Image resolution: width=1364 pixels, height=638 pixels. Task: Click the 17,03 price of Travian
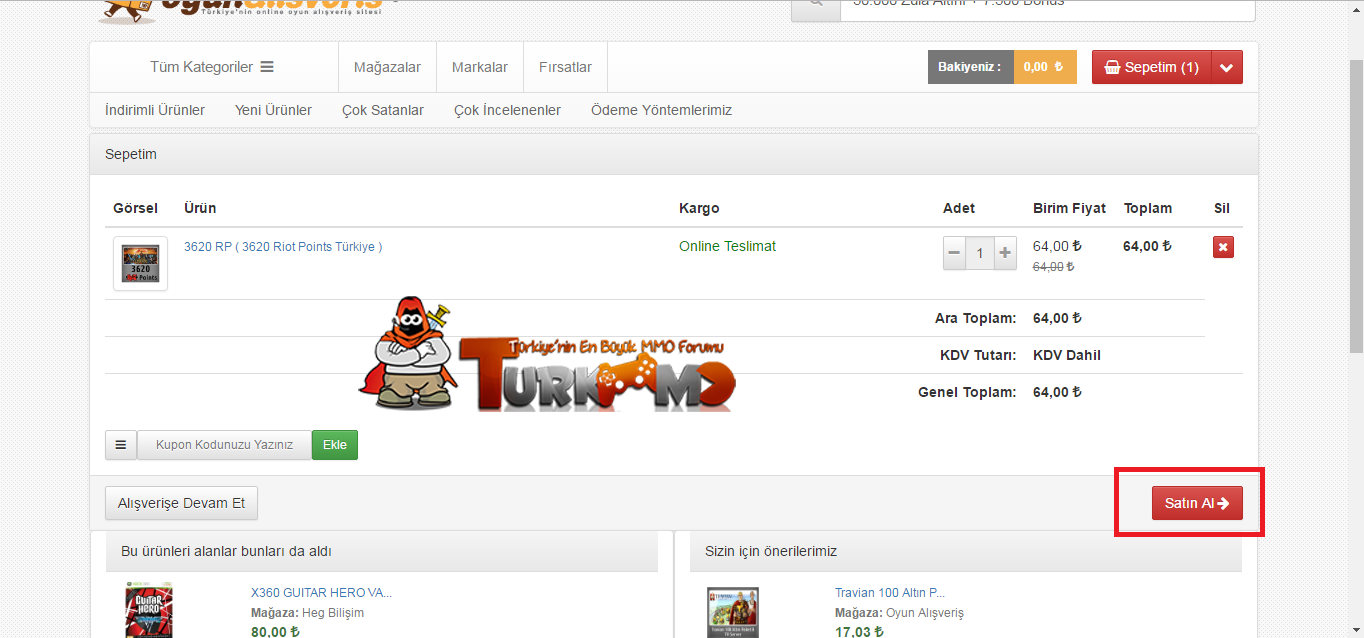(x=859, y=631)
